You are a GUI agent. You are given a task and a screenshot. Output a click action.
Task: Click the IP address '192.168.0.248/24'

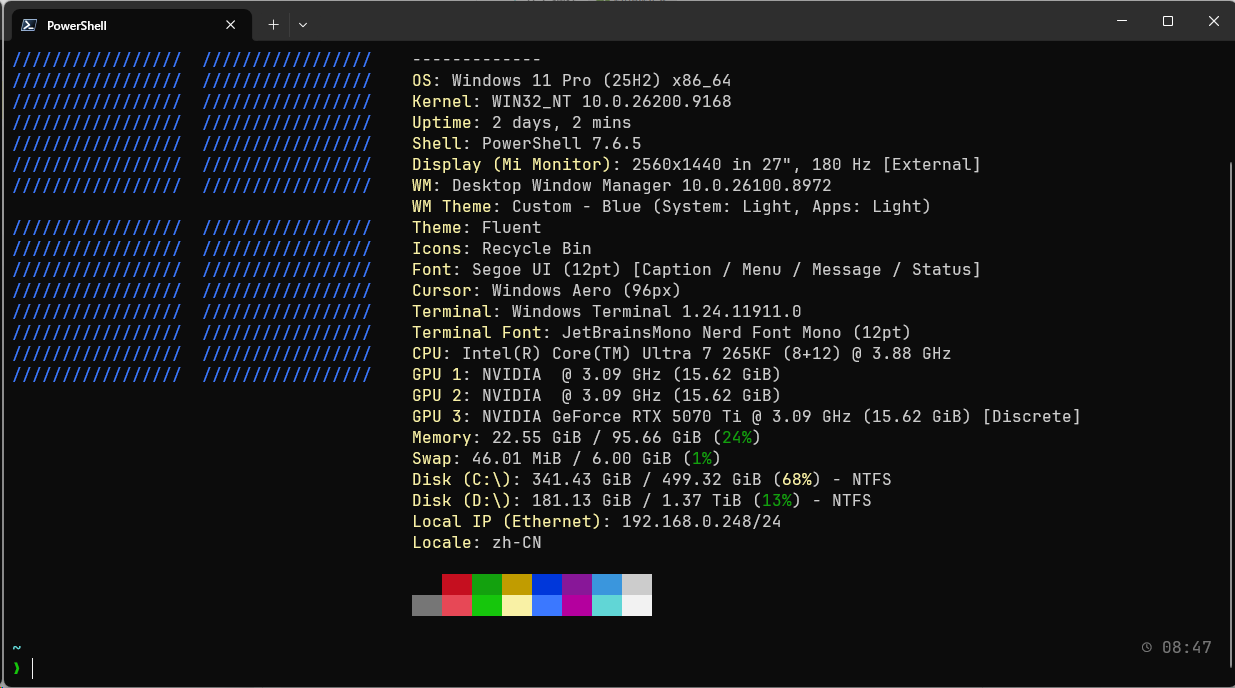pos(702,522)
